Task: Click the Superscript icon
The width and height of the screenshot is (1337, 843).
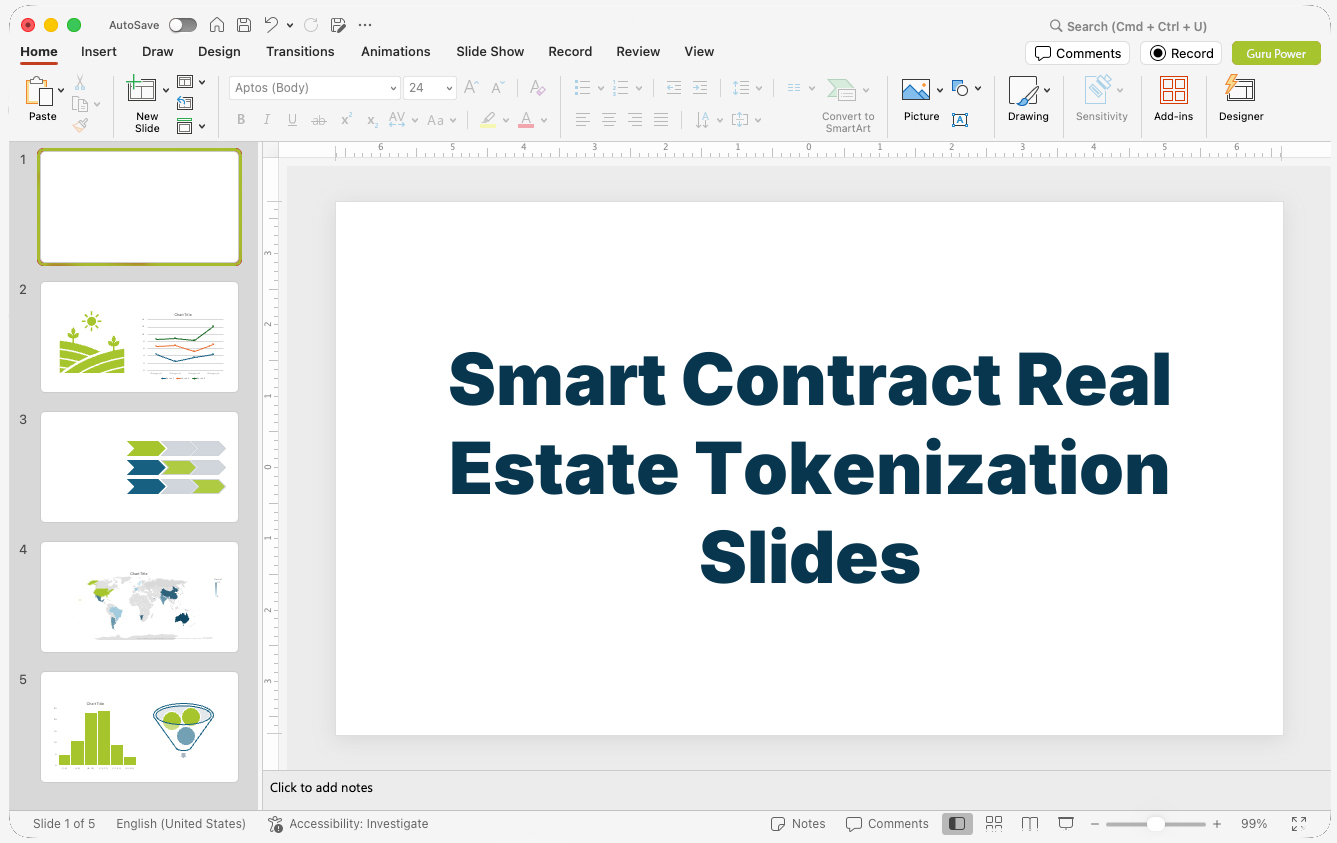Action: pos(346,120)
